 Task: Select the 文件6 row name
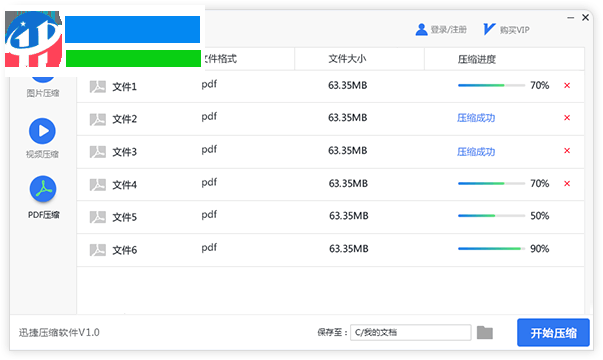click(124, 250)
